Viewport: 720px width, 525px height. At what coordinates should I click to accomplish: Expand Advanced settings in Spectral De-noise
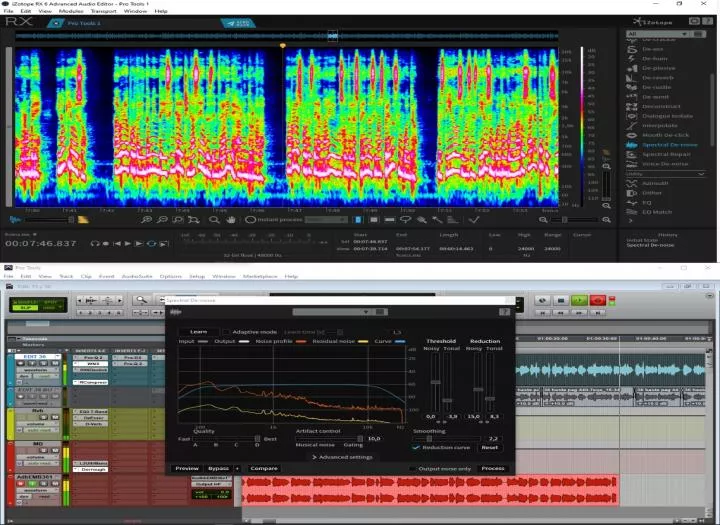(342, 457)
